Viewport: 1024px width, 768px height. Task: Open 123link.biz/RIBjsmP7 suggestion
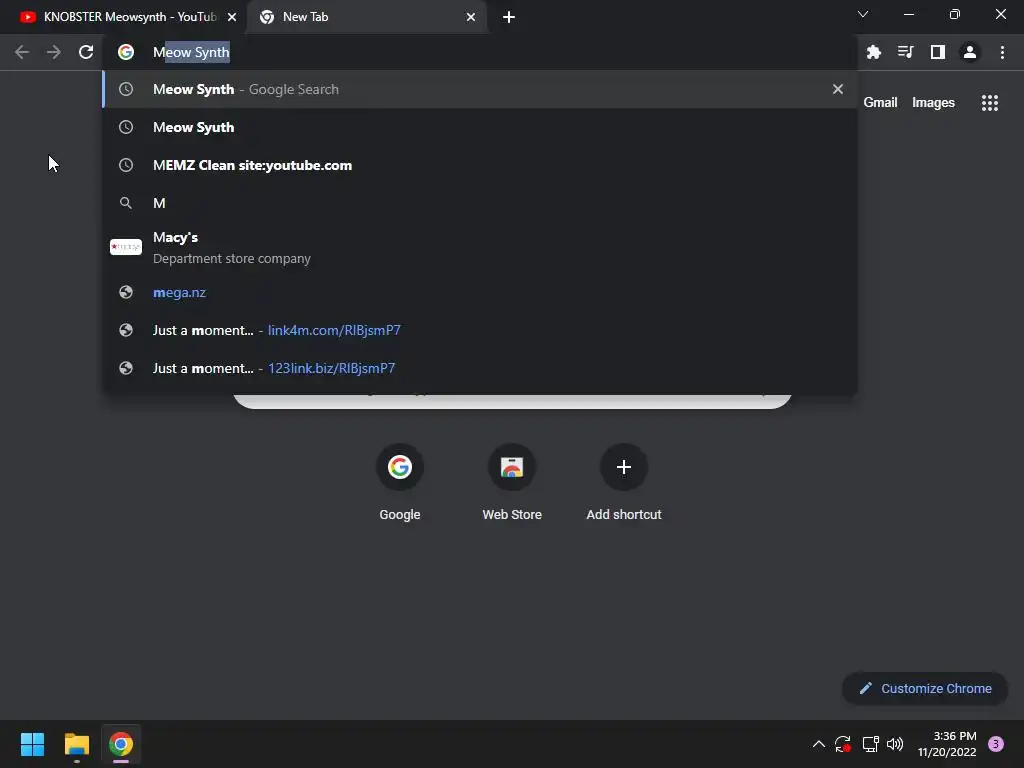[480, 368]
